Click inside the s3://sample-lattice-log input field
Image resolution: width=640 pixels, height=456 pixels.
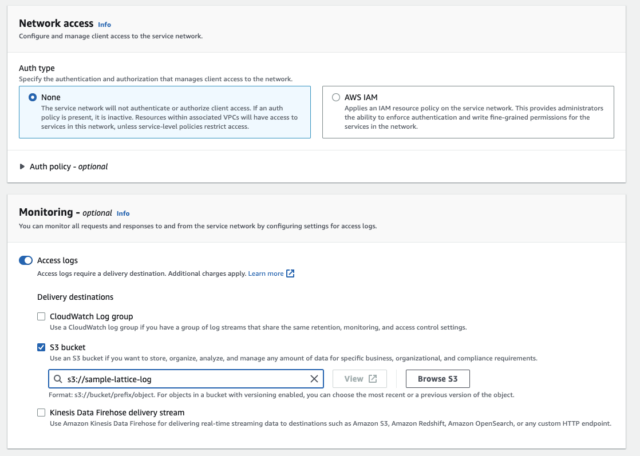coord(186,379)
